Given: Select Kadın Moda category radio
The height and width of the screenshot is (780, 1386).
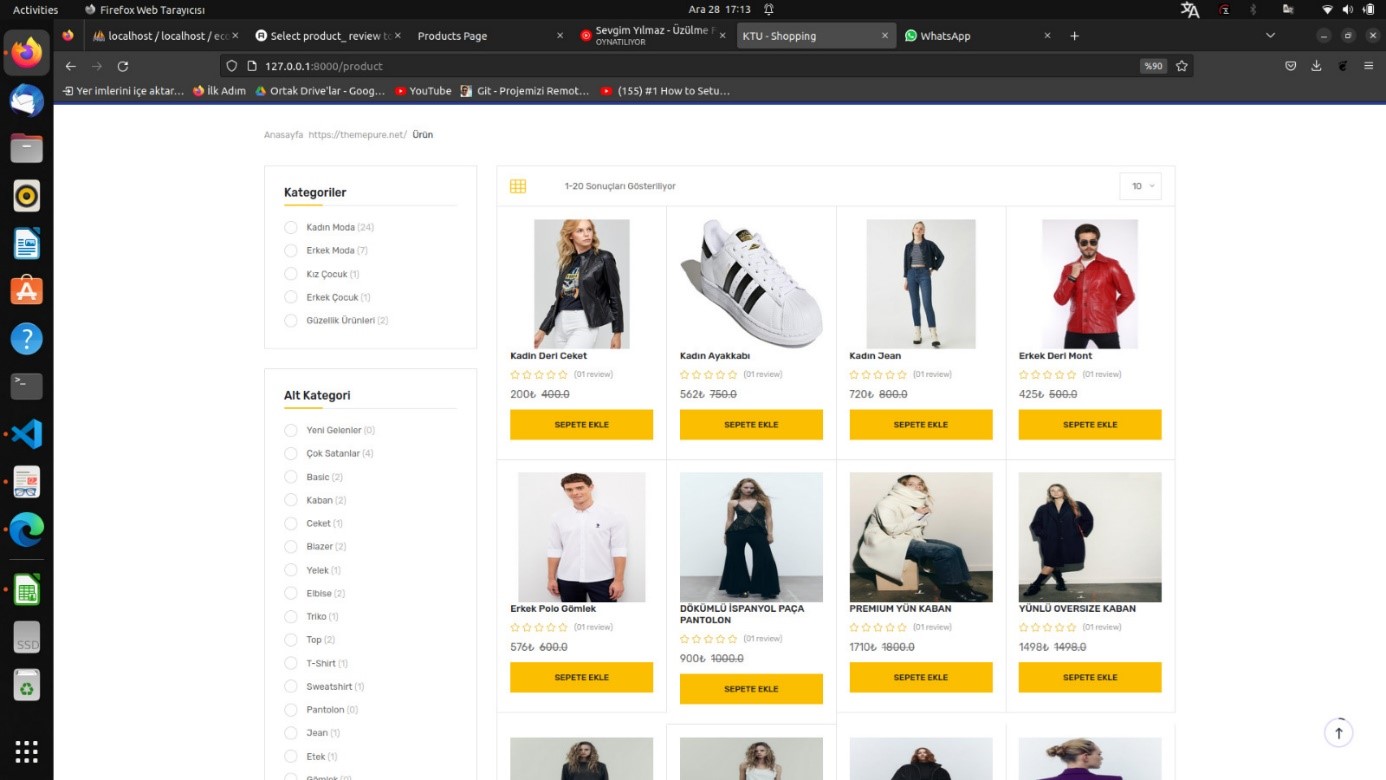Looking at the screenshot, I should [x=291, y=227].
